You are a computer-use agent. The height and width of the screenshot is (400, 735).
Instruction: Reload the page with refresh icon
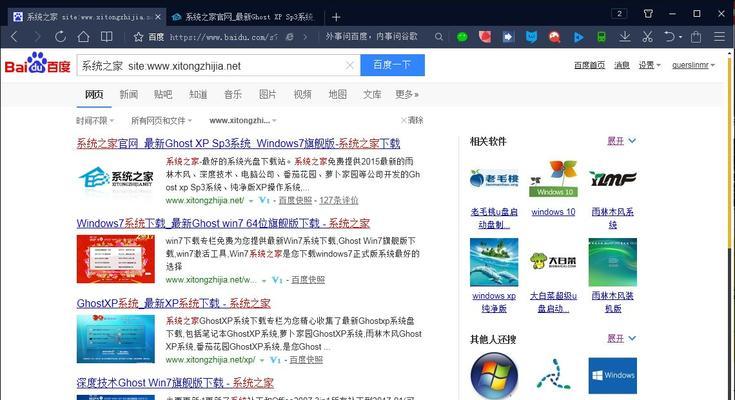coord(60,37)
